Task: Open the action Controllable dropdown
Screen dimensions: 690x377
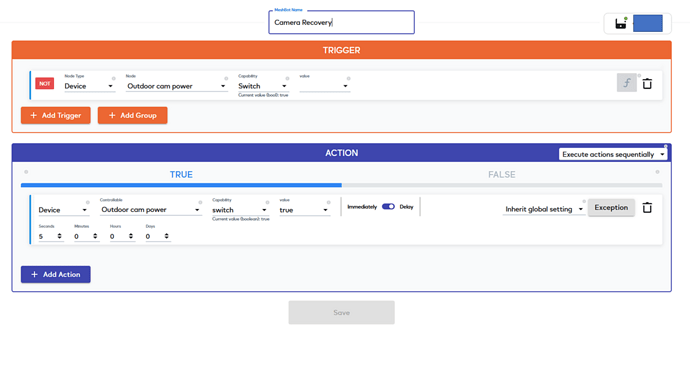Action: point(151,210)
